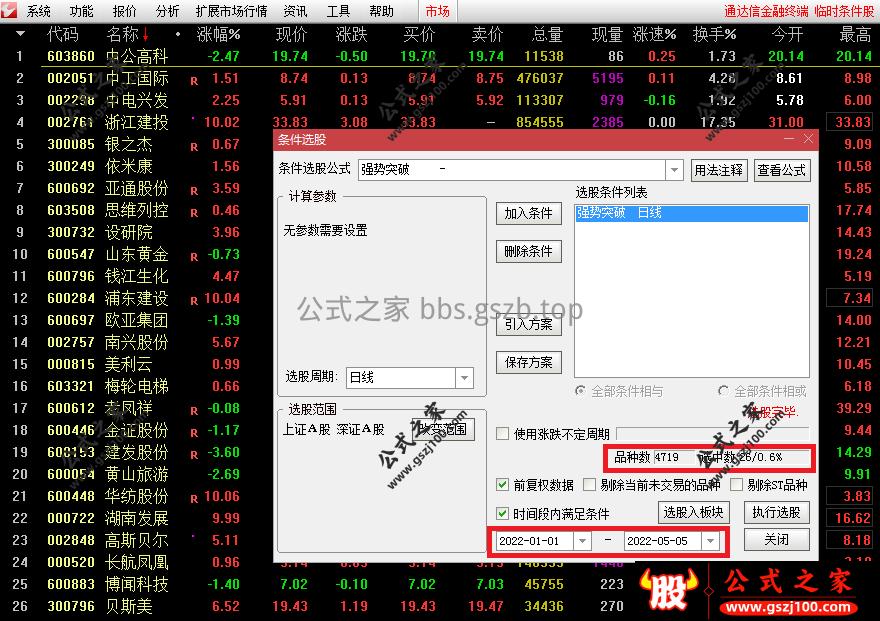
Task: Sort by the 换手% column header
Action: (714, 35)
